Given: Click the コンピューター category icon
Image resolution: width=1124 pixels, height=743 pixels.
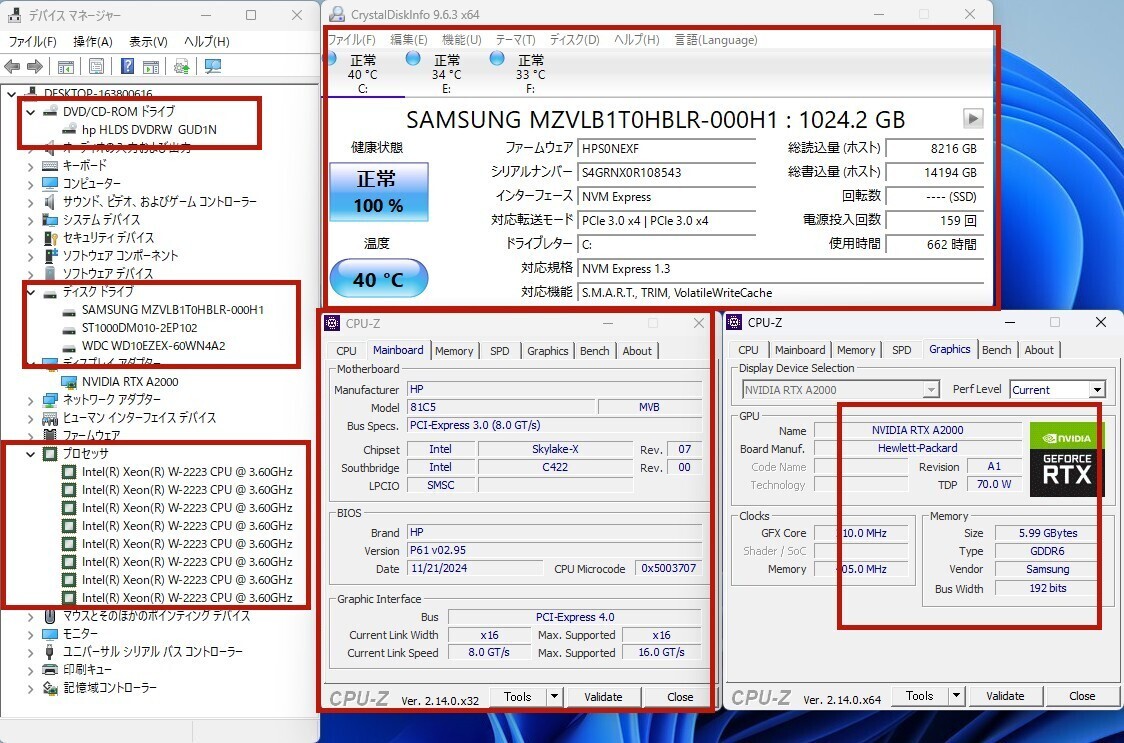Looking at the screenshot, I should click(x=49, y=184).
